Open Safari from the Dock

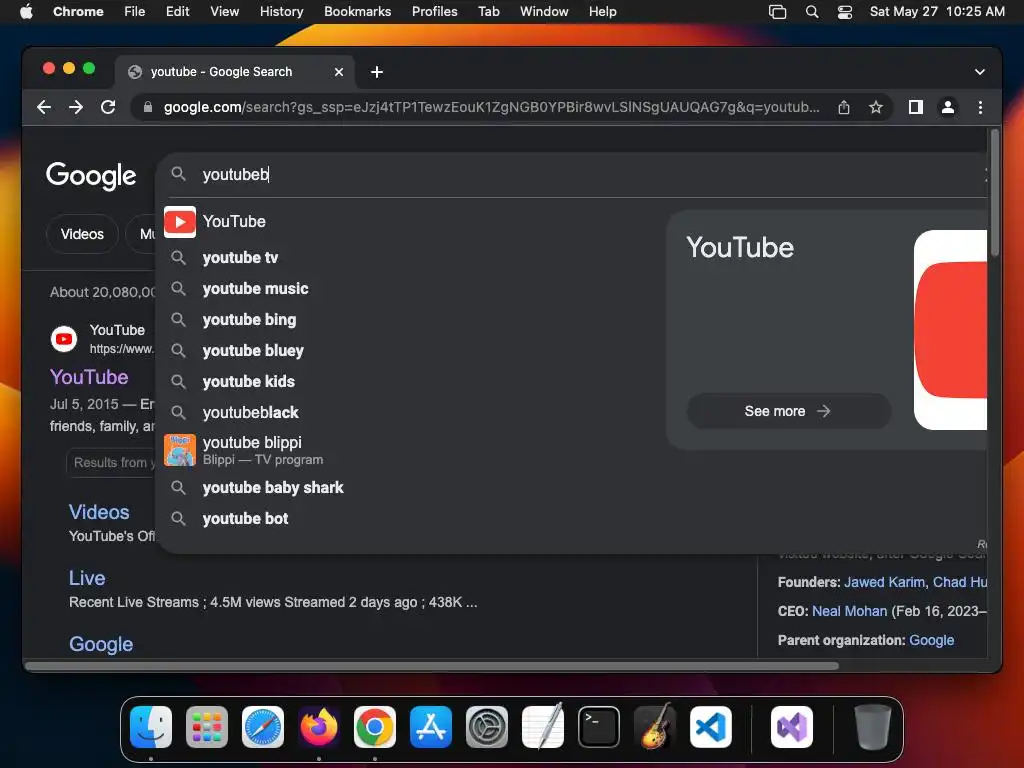tap(263, 727)
